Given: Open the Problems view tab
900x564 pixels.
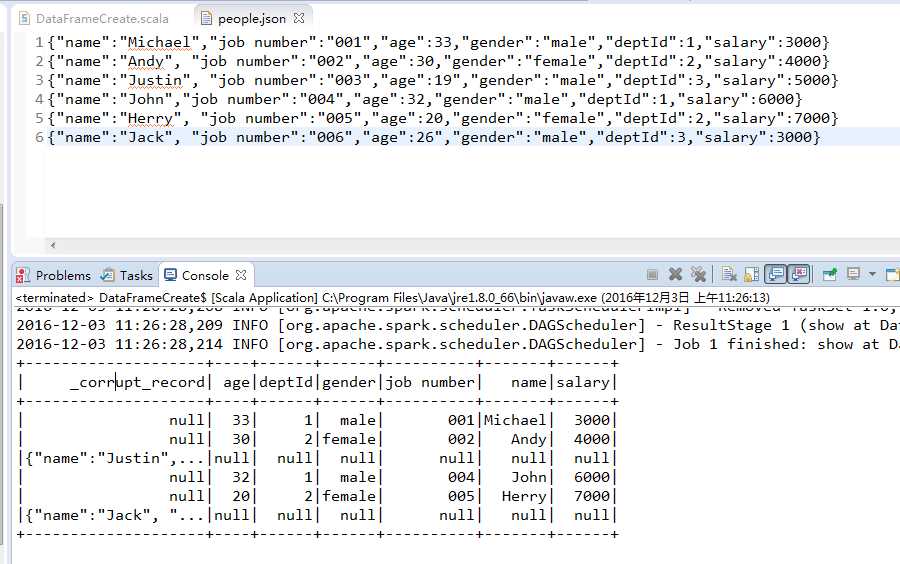Looking at the screenshot, I should [53, 275].
